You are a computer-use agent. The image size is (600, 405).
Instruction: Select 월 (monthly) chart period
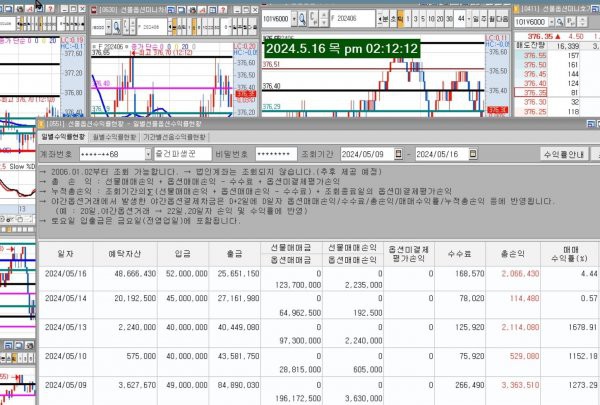click(492, 19)
